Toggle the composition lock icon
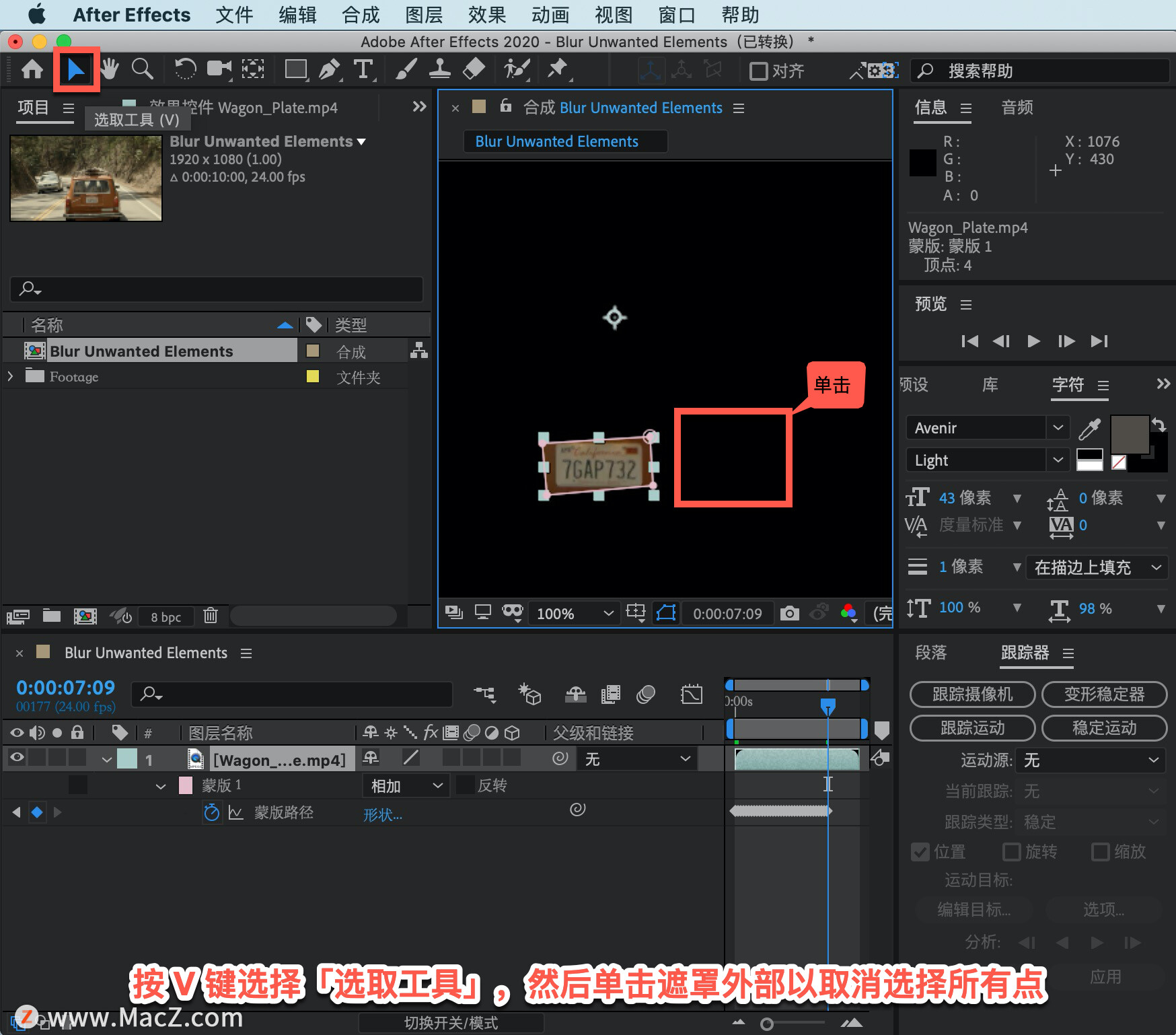Image resolution: width=1176 pixels, height=1035 pixels. pos(506,106)
